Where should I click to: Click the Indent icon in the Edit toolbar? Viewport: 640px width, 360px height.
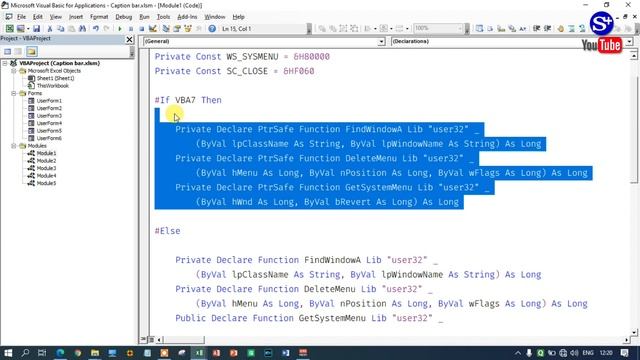coord(536,29)
